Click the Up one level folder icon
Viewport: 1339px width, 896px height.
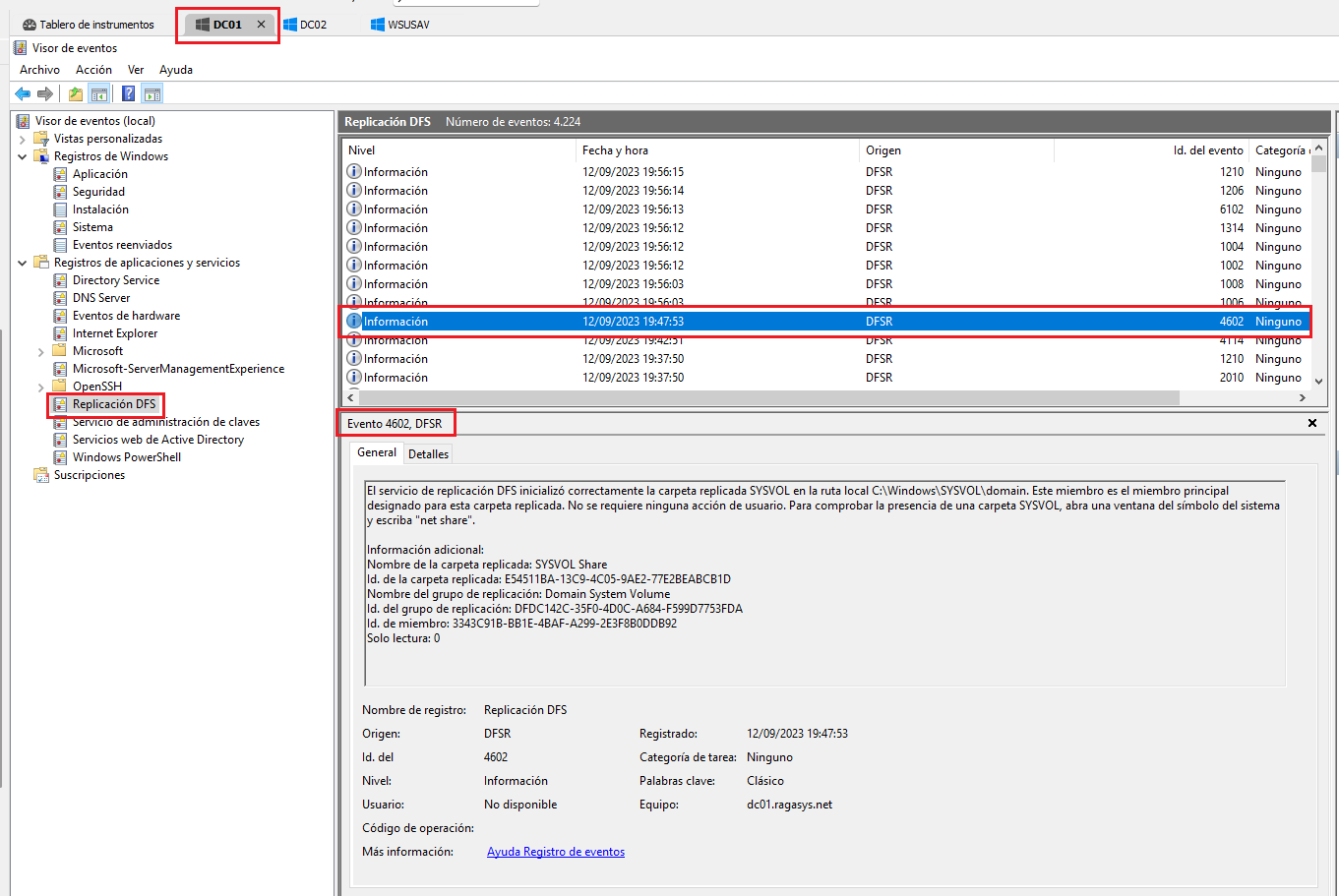click(x=76, y=94)
